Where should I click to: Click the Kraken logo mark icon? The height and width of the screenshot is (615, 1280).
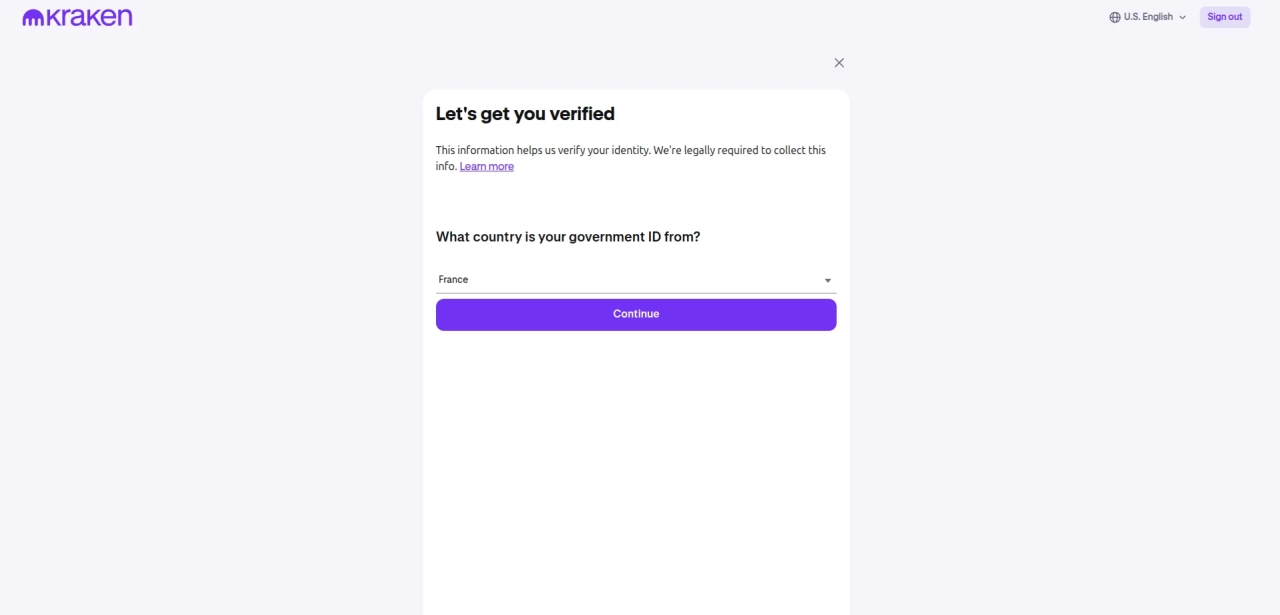click(33, 17)
